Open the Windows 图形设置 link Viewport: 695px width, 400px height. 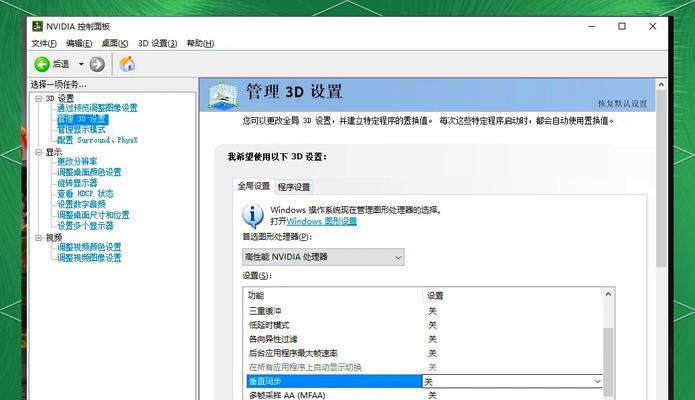(x=322, y=221)
